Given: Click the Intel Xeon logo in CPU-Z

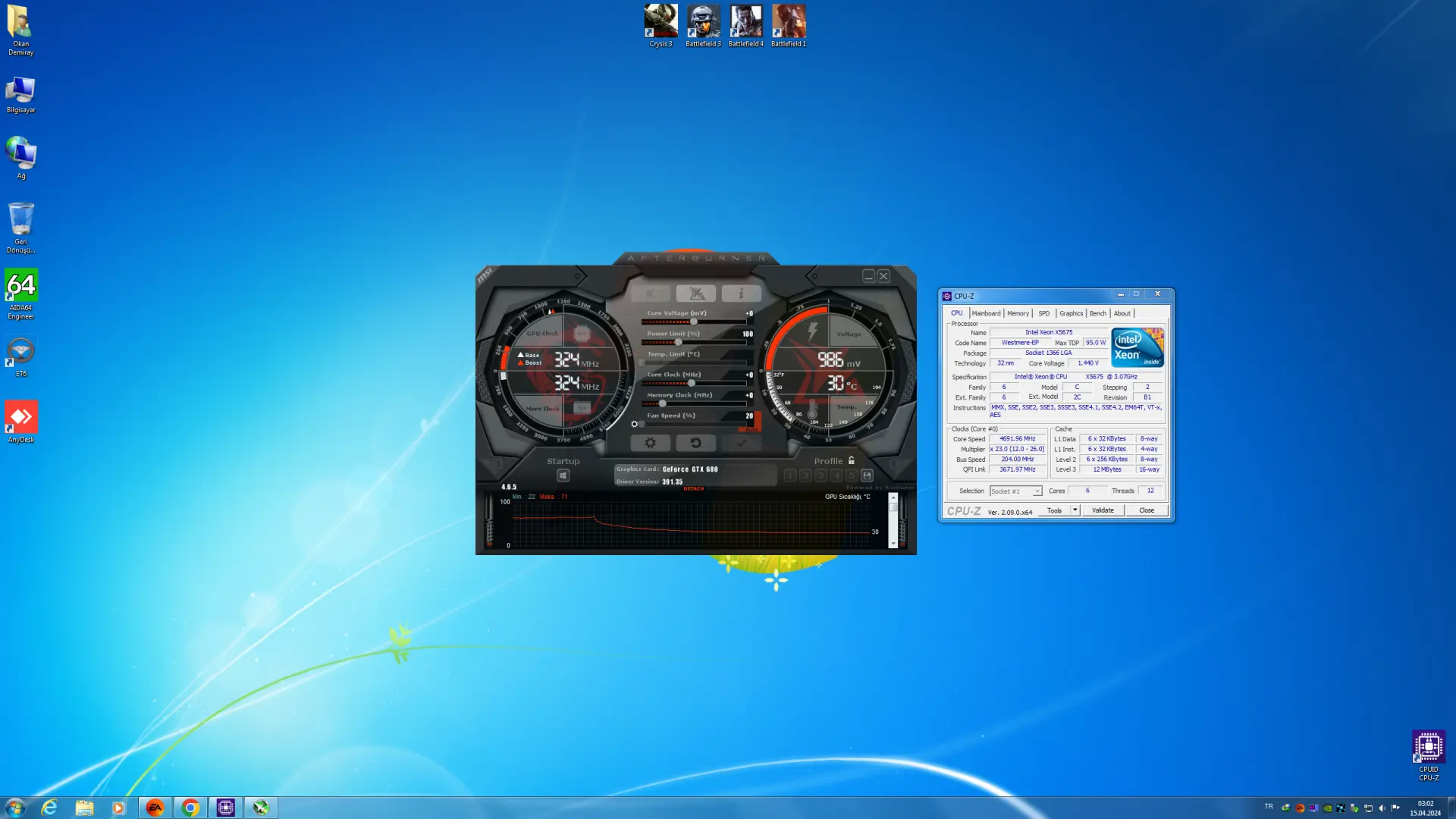Looking at the screenshot, I should (1137, 347).
